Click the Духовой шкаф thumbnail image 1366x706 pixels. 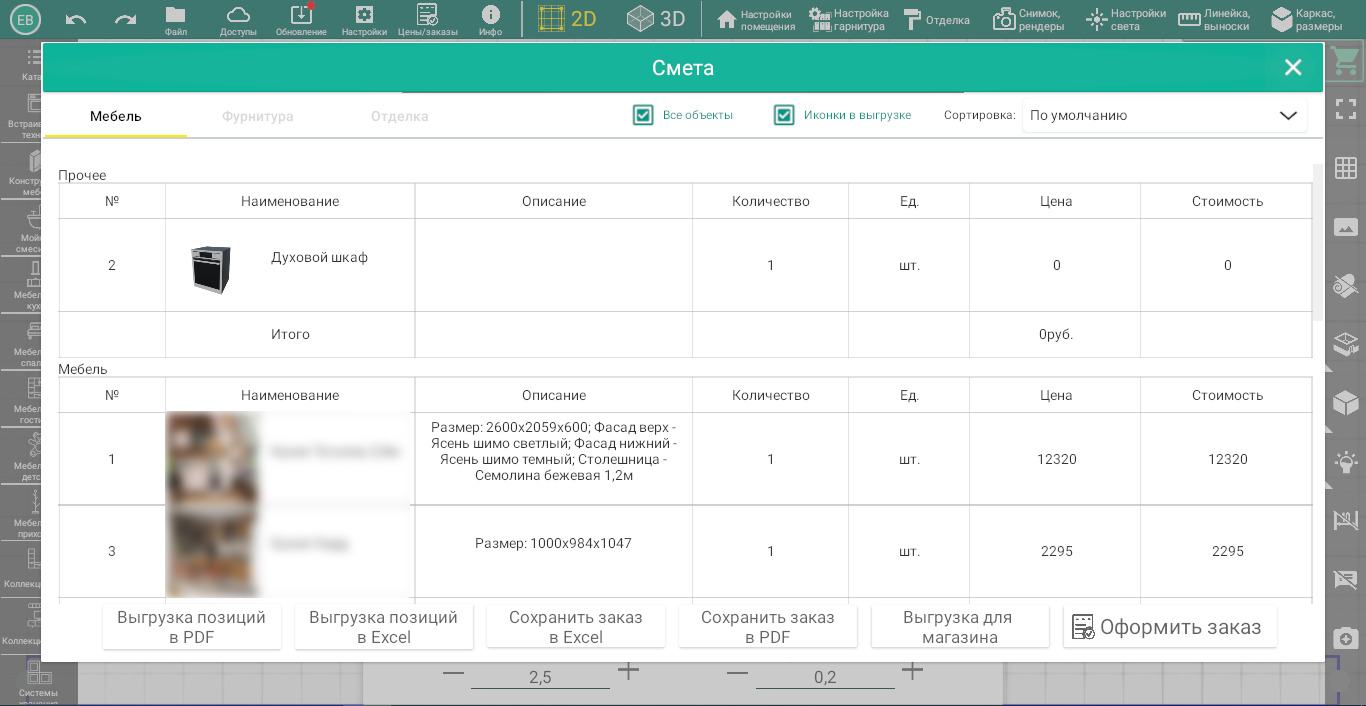[211, 269]
